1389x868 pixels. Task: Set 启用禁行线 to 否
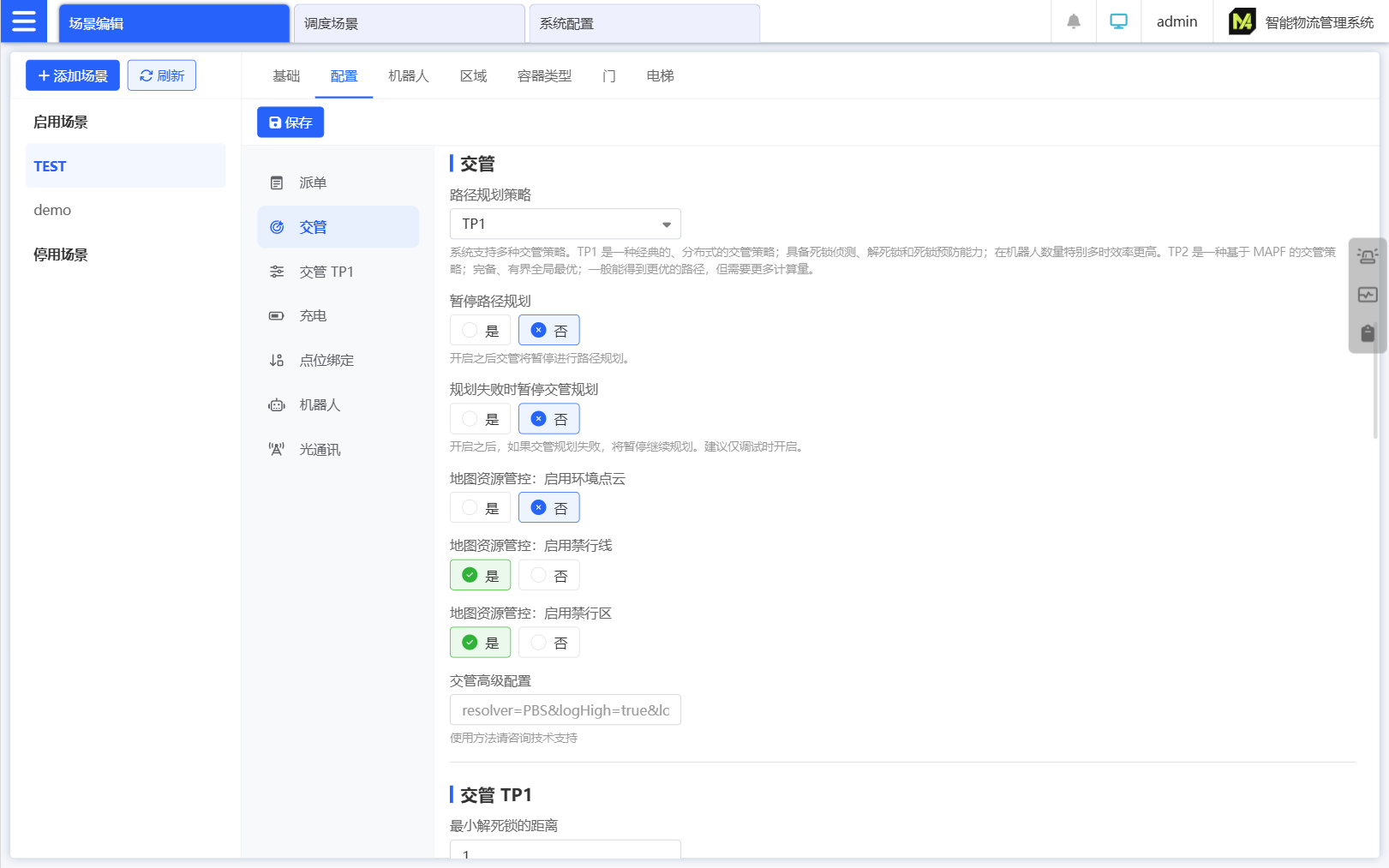pos(548,576)
